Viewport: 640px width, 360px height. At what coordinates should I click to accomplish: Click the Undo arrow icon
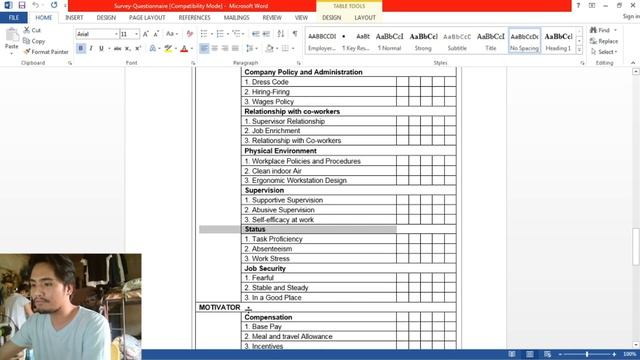[x=36, y=5]
